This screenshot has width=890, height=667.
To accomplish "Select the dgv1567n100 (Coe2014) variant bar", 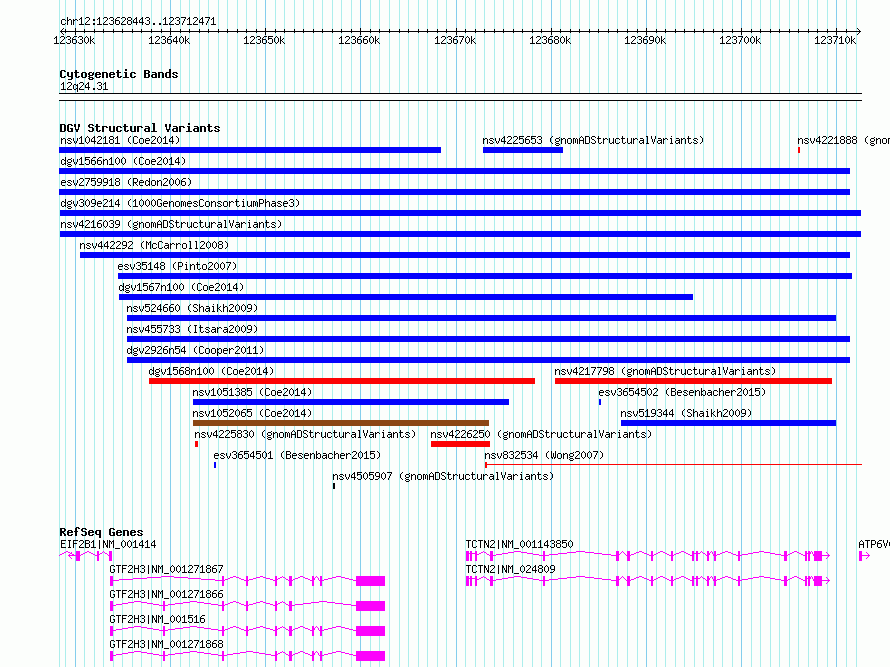I will pos(406,297).
